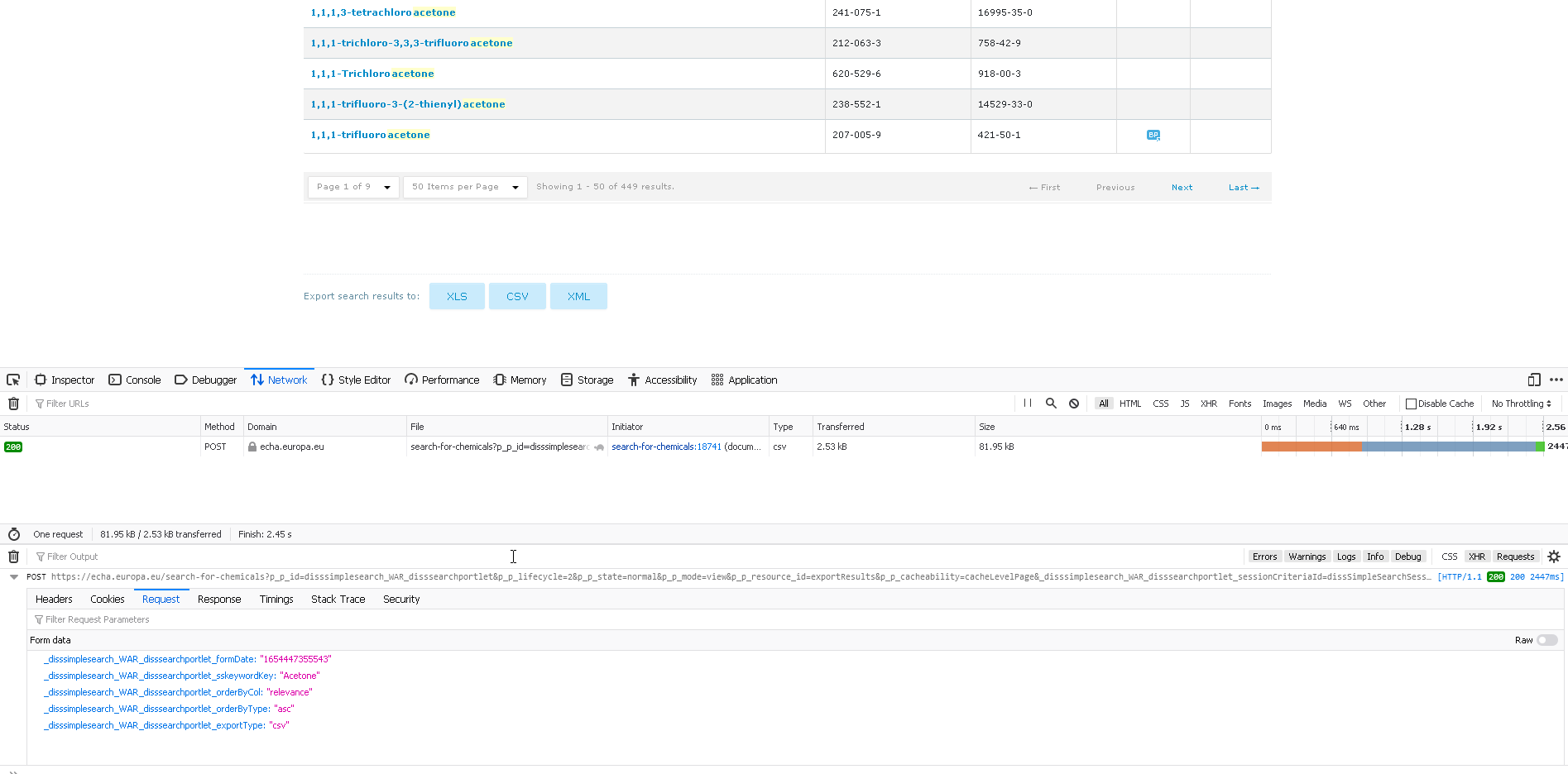Pick an element with the element picker icon
Screen dimensions: 1568x774
pyautogui.click(x=13, y=380)
